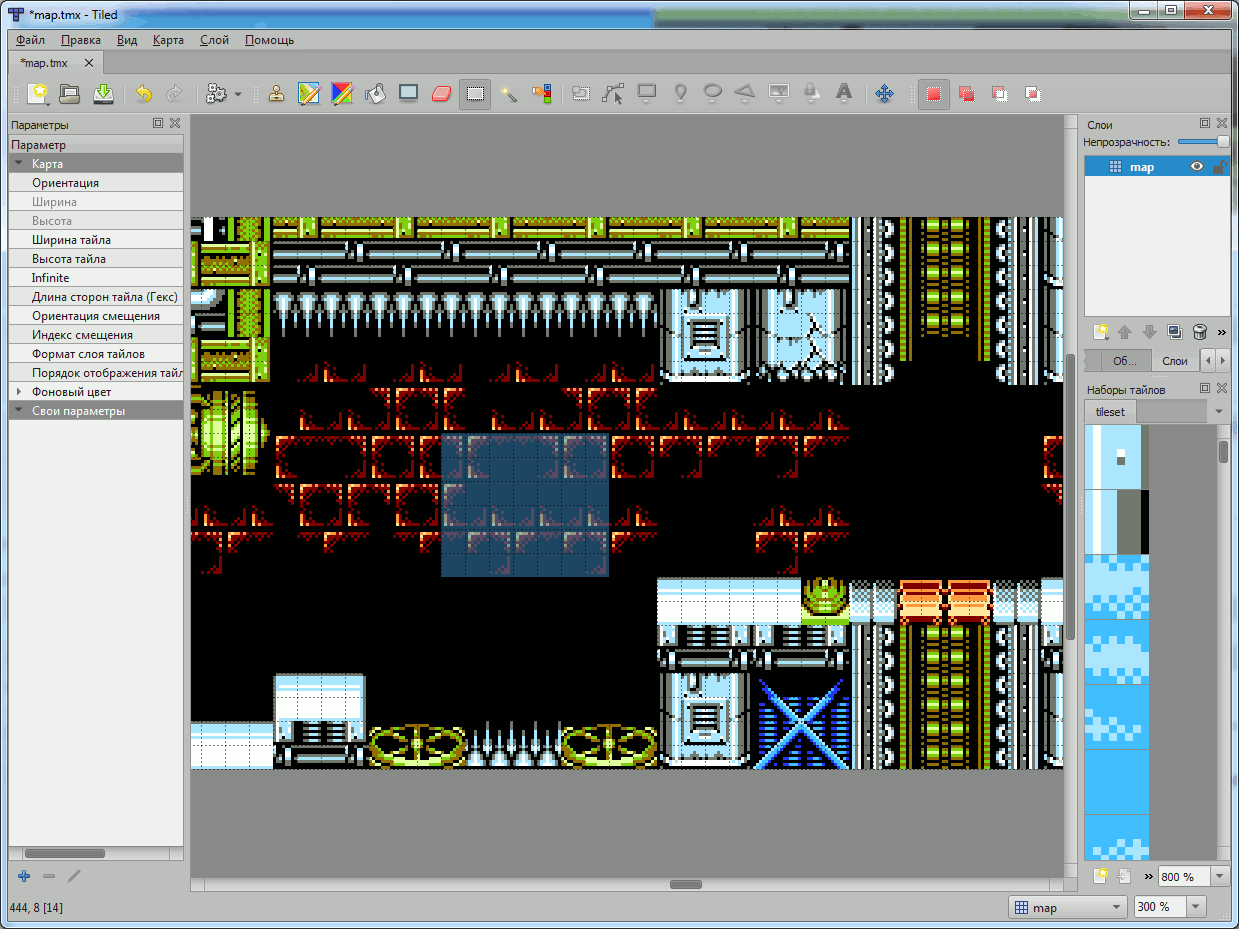
Task: Select the Insert Text tool
Action: pyautogui.click(x=844, y=94)
